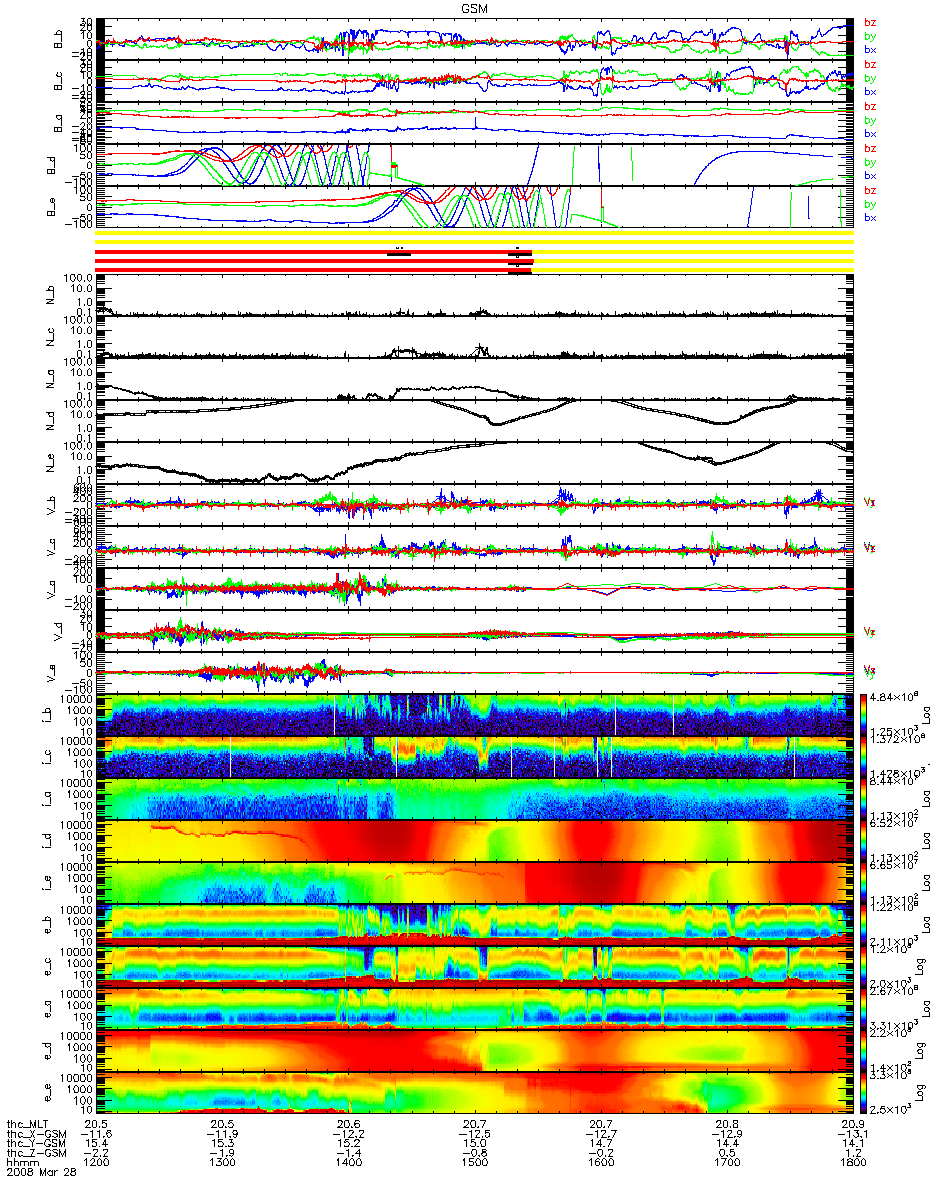Image resolution: width=930 pixels, height=1200 pixels.
Task: Select the Z-GSM value 0.5
Action: pyautogui.click(x=726, y=1155)
